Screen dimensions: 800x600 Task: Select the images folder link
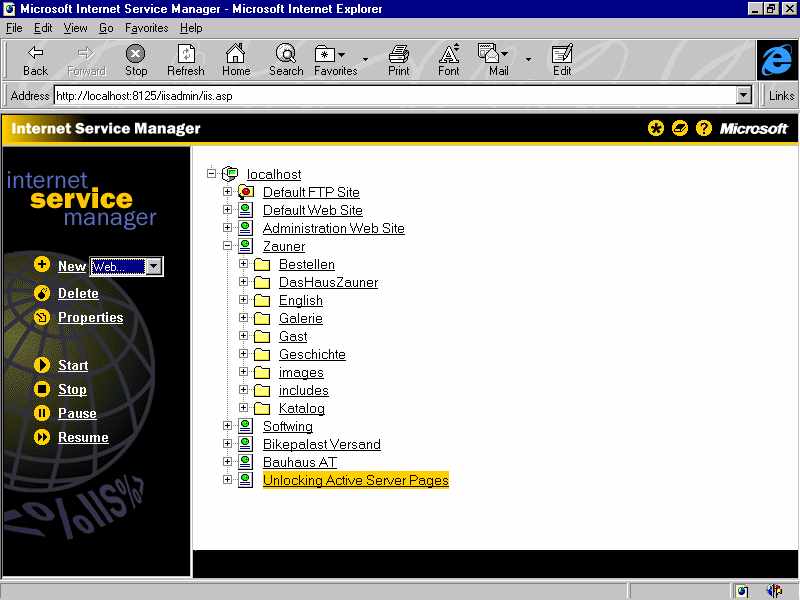tap(301, 372)
